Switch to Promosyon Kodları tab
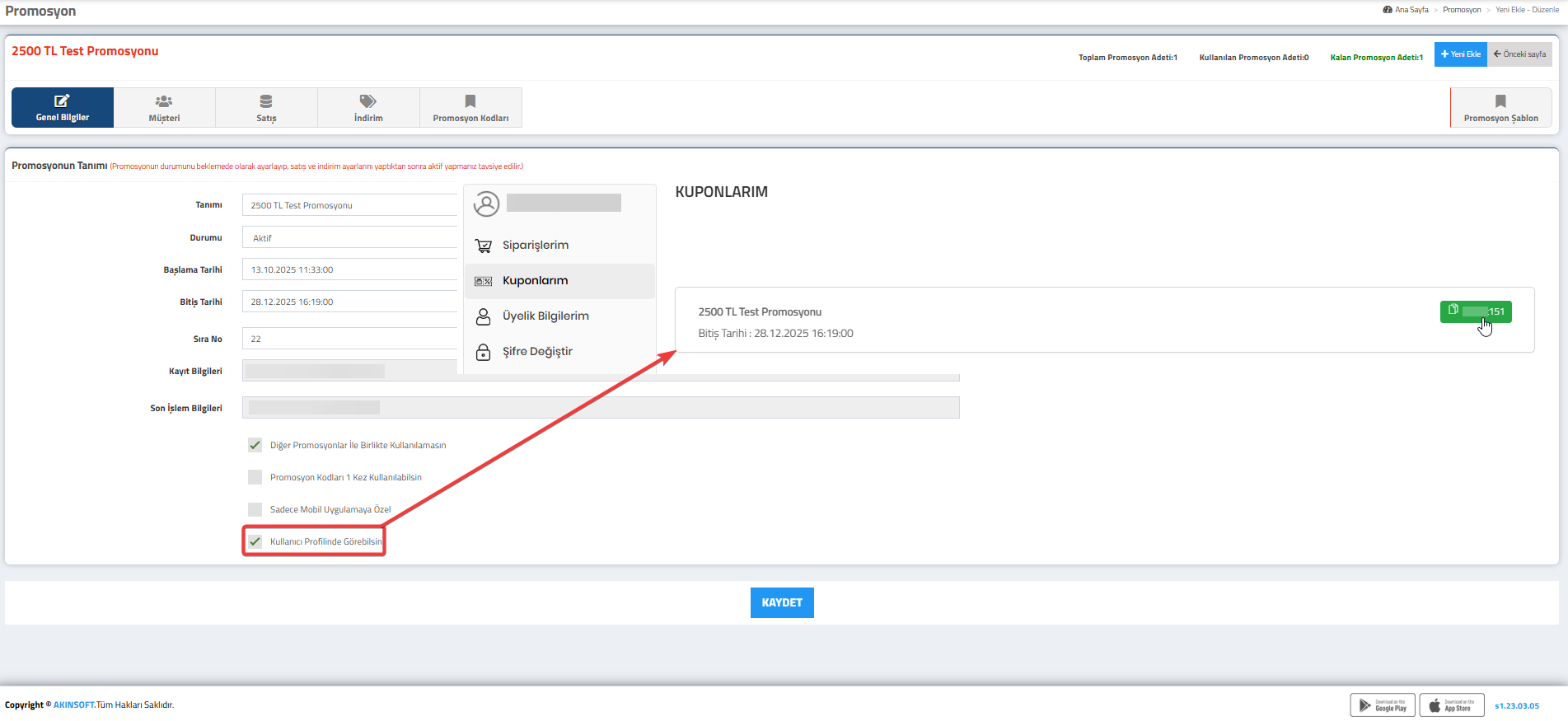The height and width of the screenshot is (721, 1568). (x=470, y=108)
